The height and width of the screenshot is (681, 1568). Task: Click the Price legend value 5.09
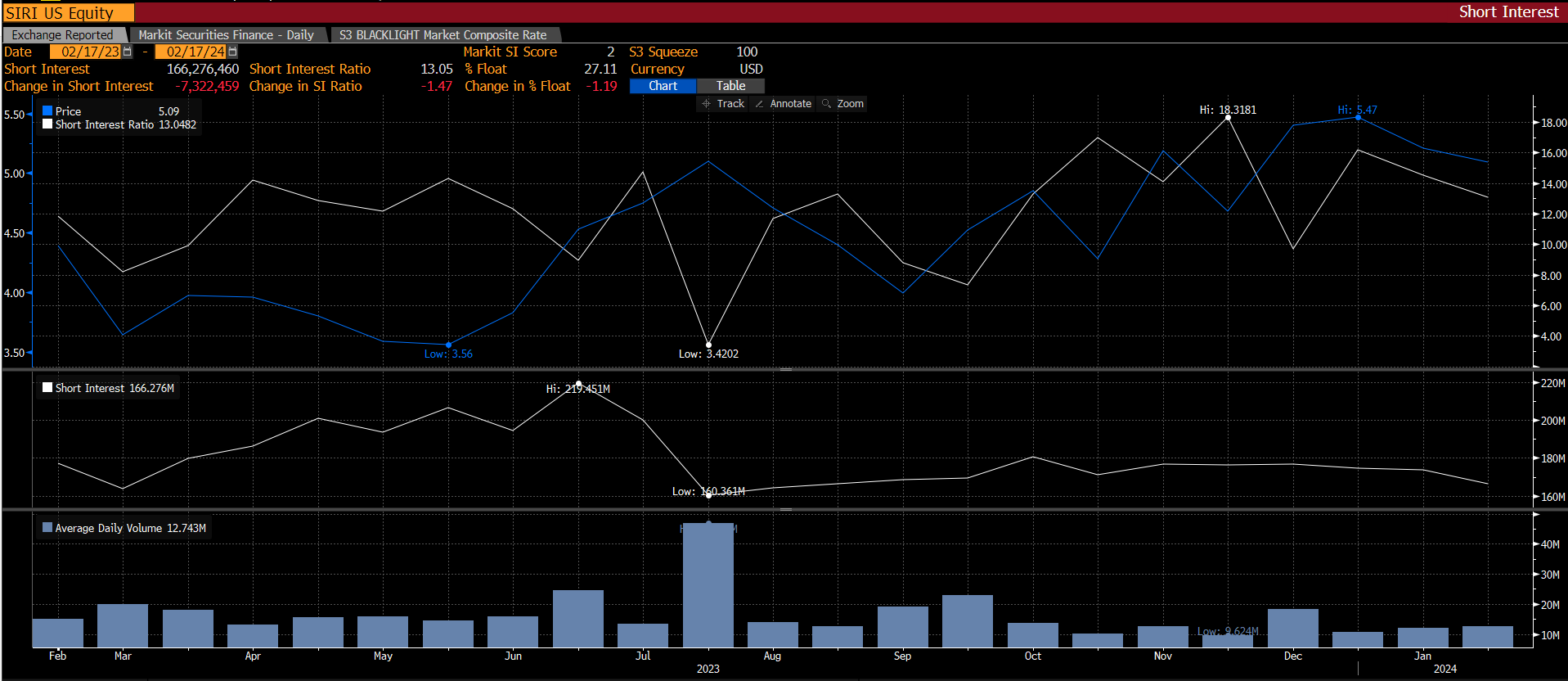[168, 110]
